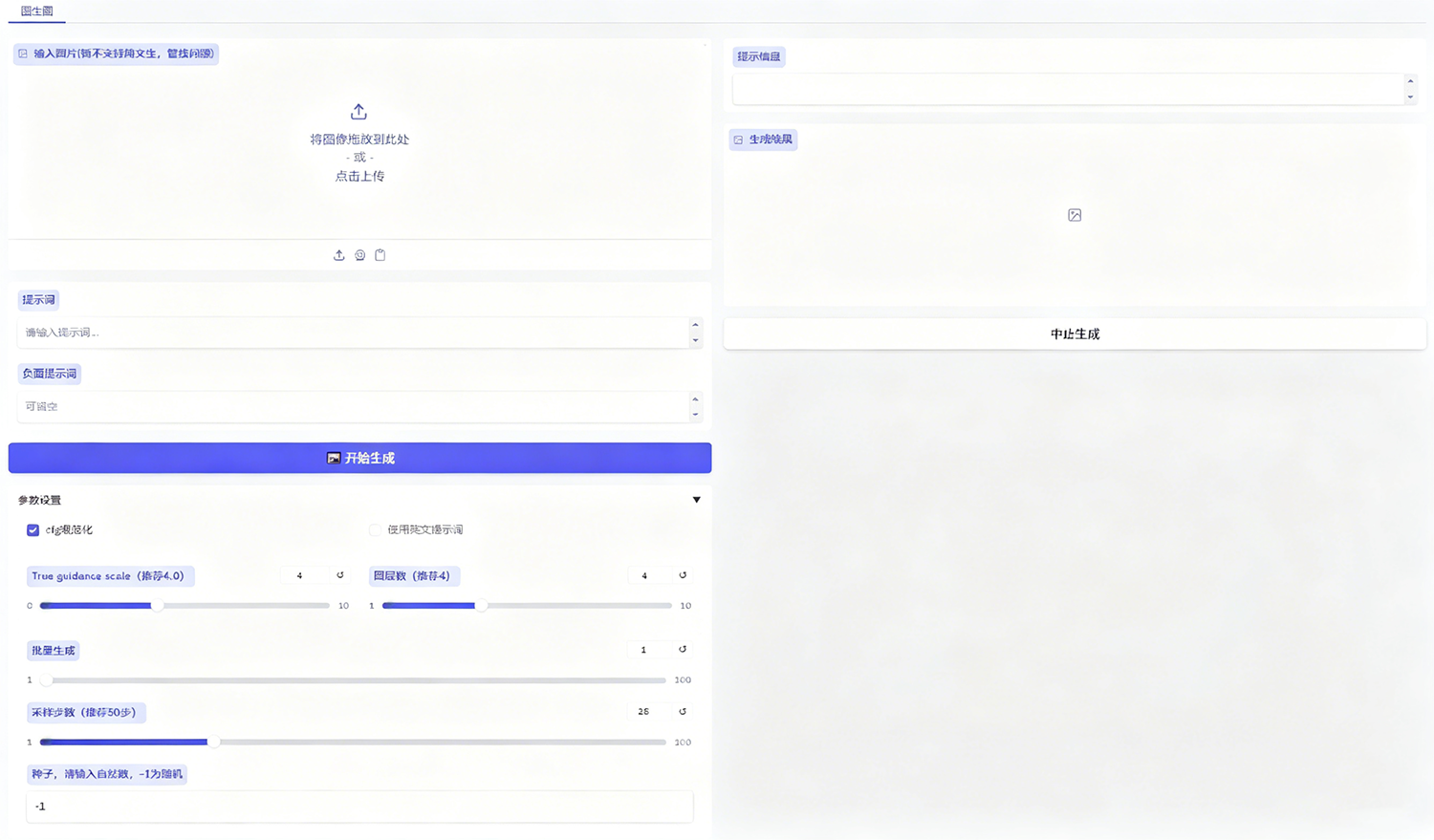This screenshot has height=840, width=1434.
Task: Click the 批量生成 number box
Action: coord(648,650)
